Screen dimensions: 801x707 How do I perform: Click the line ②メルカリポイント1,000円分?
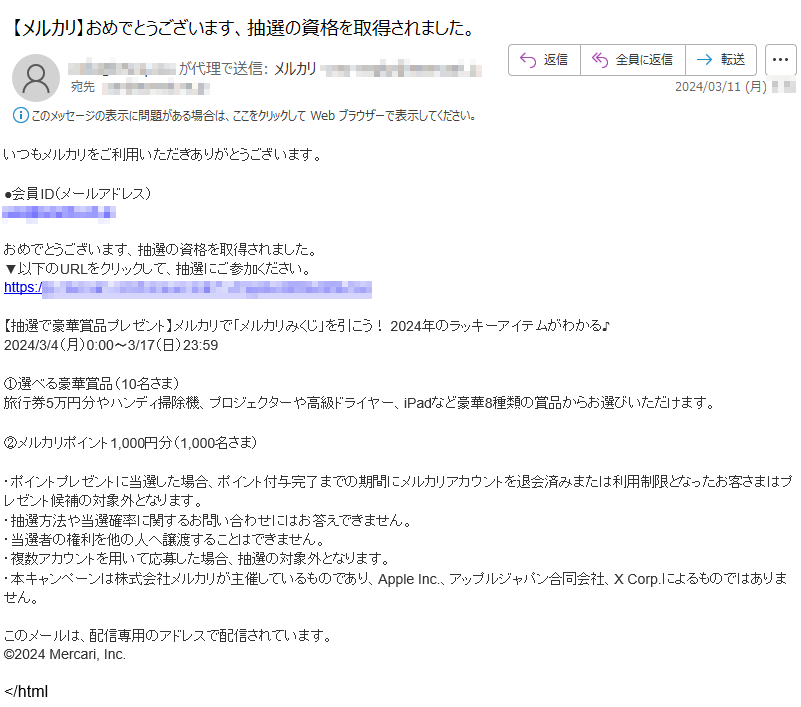click(130, 442)
